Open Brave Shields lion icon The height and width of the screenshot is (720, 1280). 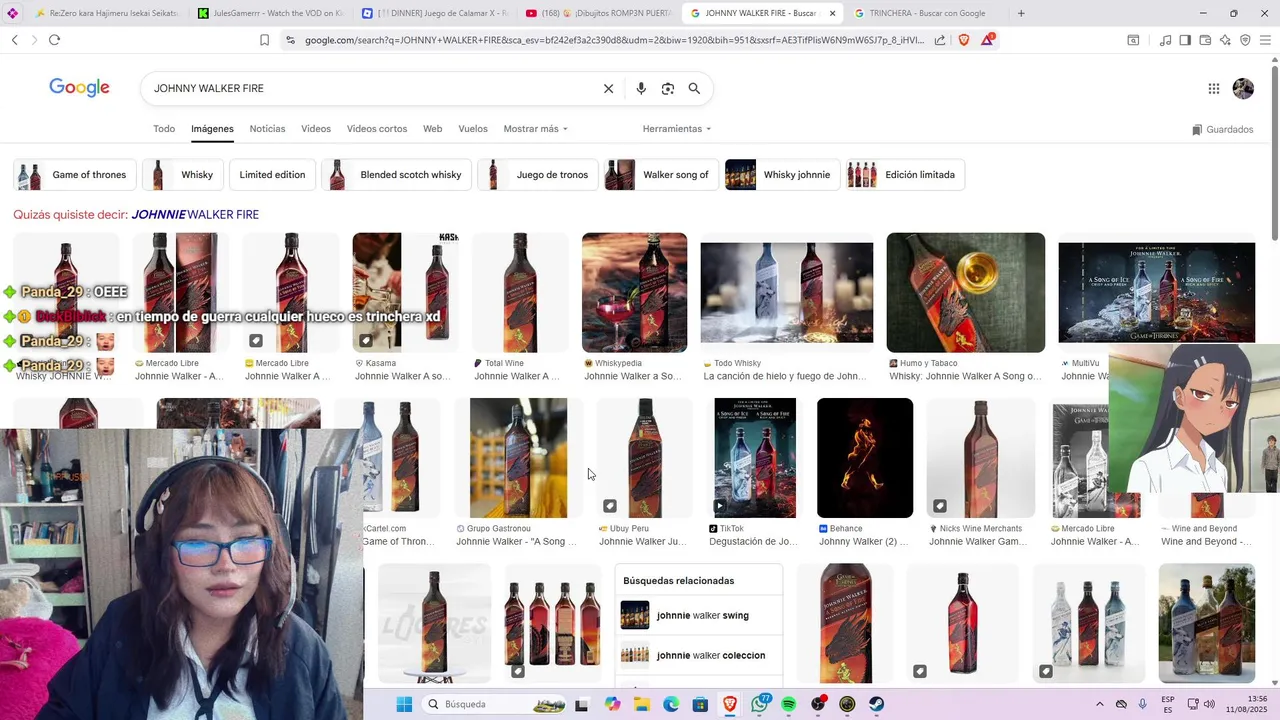(x=964, y=40)
